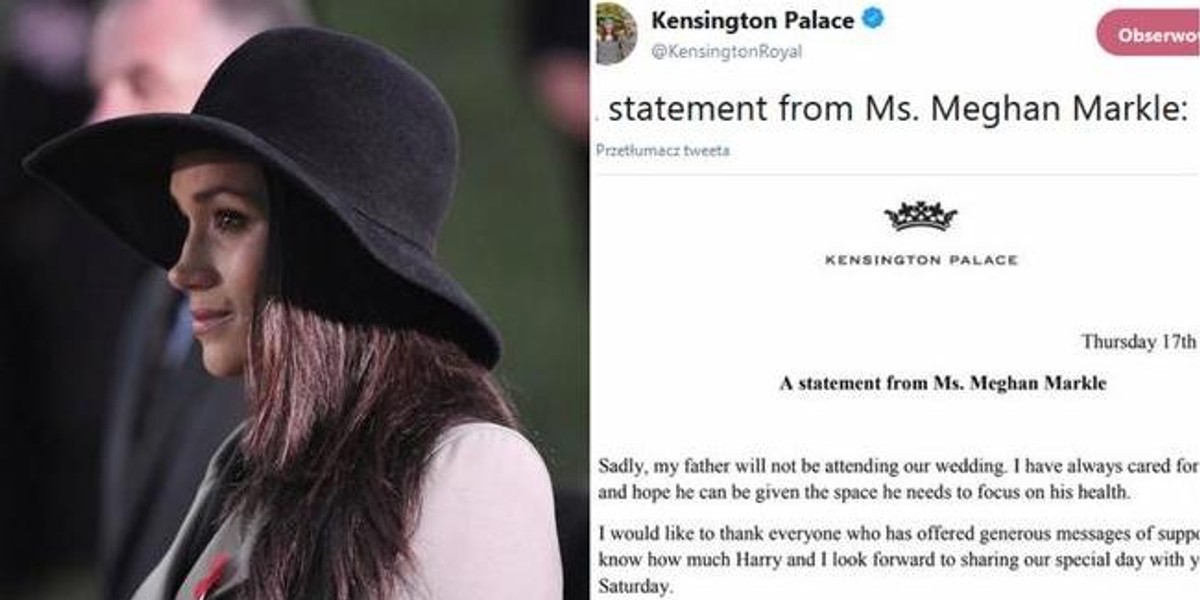Click the blue verified badge
This screenshot has width=1200, height=600.
(873, 19)
